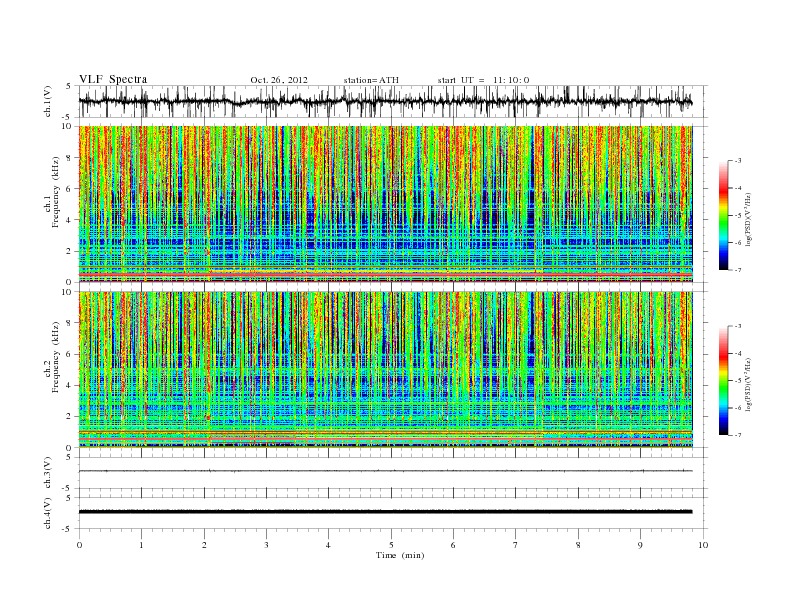
Task: Click the ch.2 frequency tick label "4"
Action: pyautogui.click(x=70, y=386)
